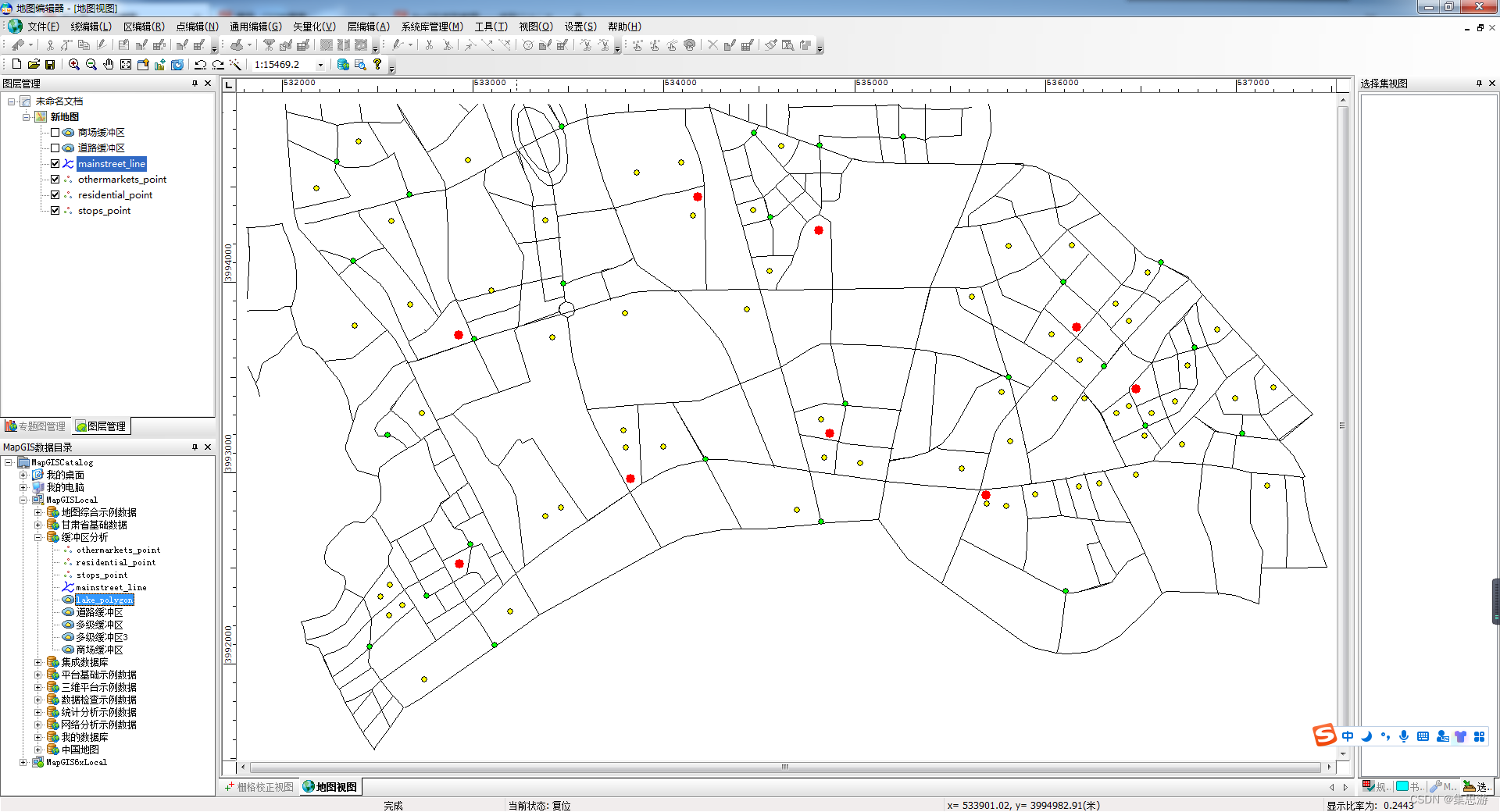Expand the 集成数据库 node
The height and width of the screenshot is (812, 1500).
pos(37,662)
